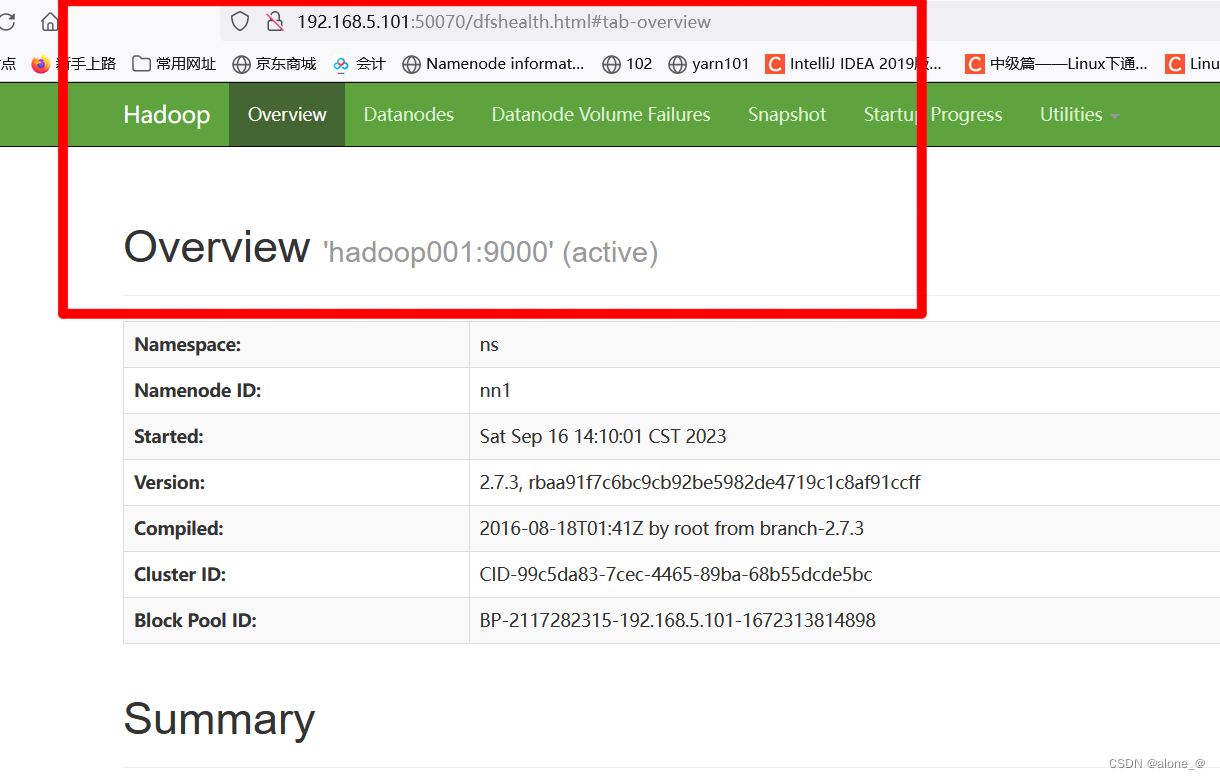Click the BP-2117282315 block pool value
1220x779 pixels.
(x=678, y=621)
